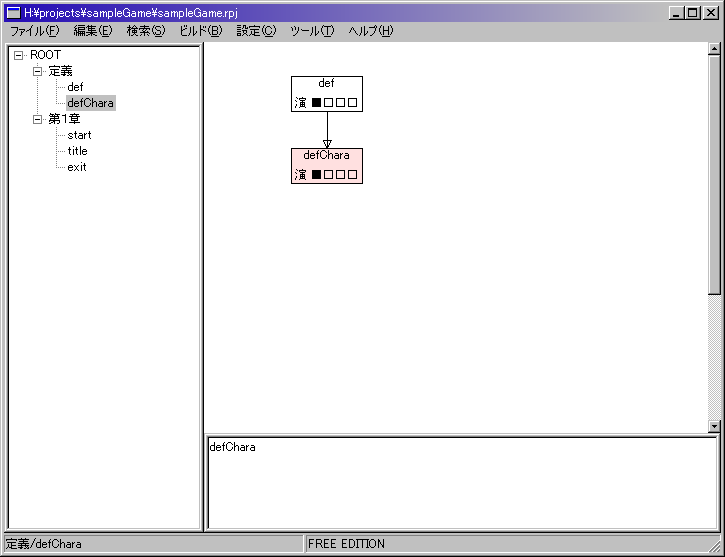The height and width of the screenshot is (557, 725).
Task: Open the 設定(C) menu
Action: click(256, 31)
